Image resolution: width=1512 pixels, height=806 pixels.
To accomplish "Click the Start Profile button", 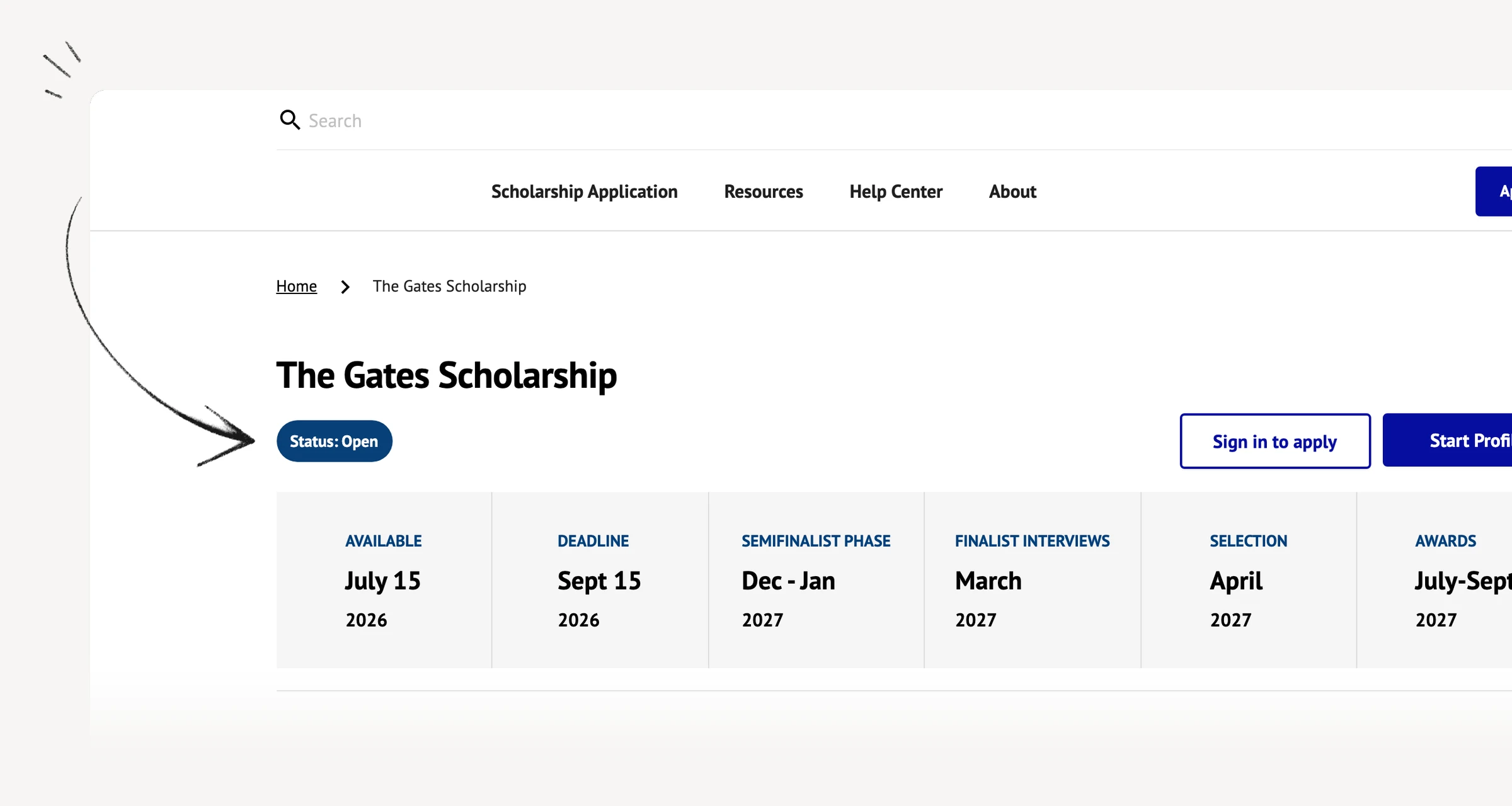I will click(1447, 440).
